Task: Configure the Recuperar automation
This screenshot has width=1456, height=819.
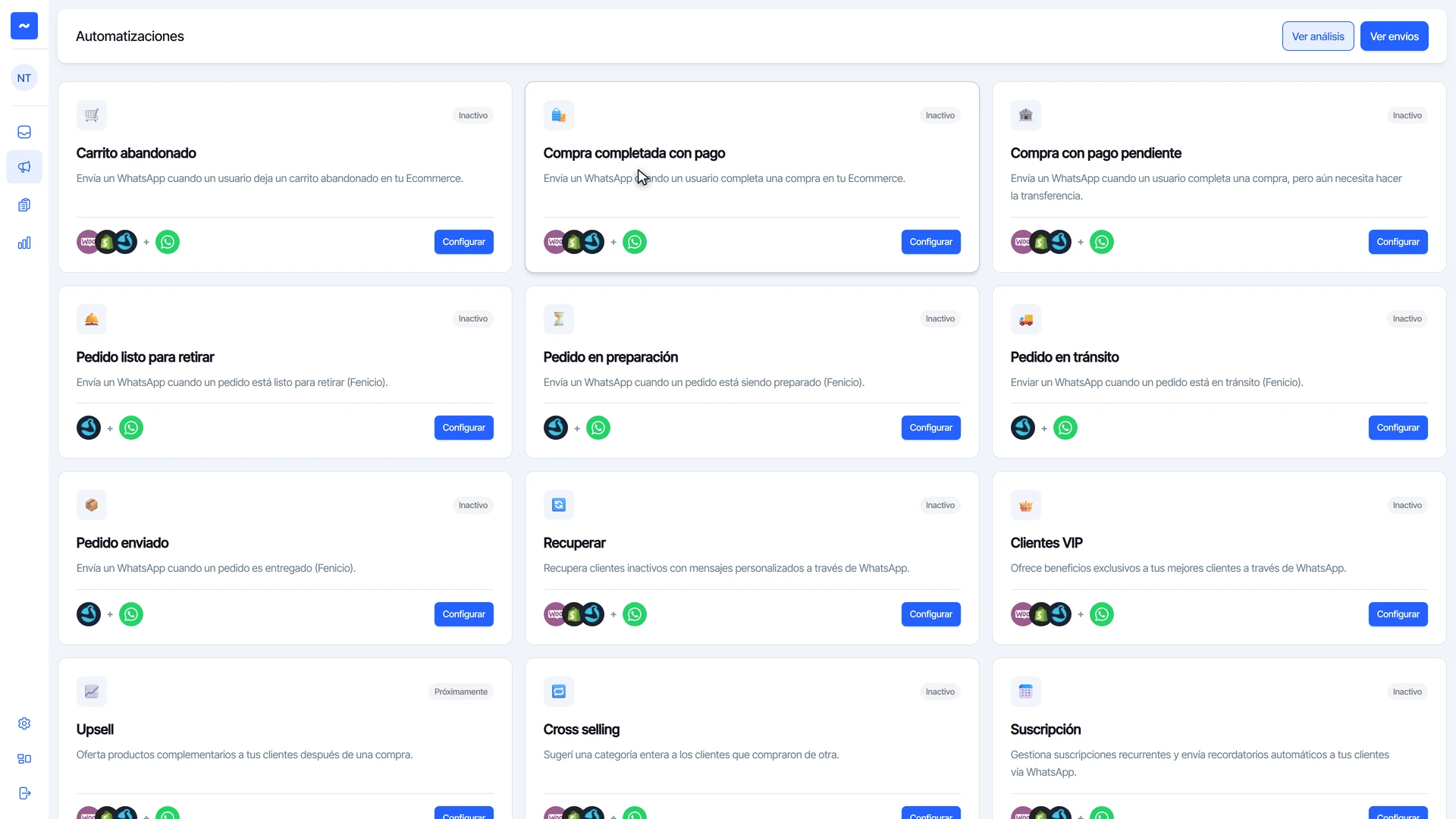Action: 930,614
